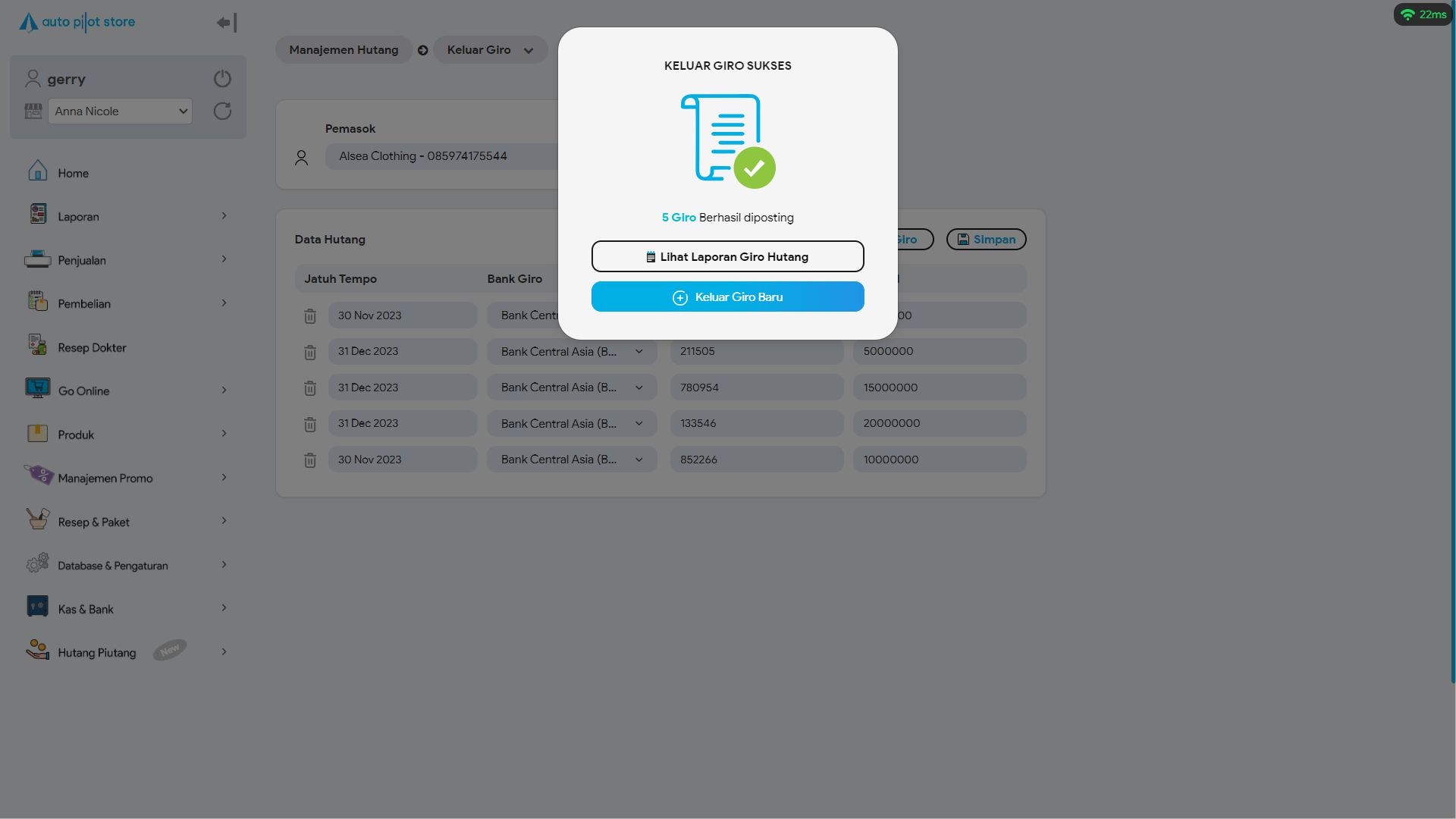Click Lihat Laporan Giro Hutang button

pyautogui.click(x=727, y=257)
